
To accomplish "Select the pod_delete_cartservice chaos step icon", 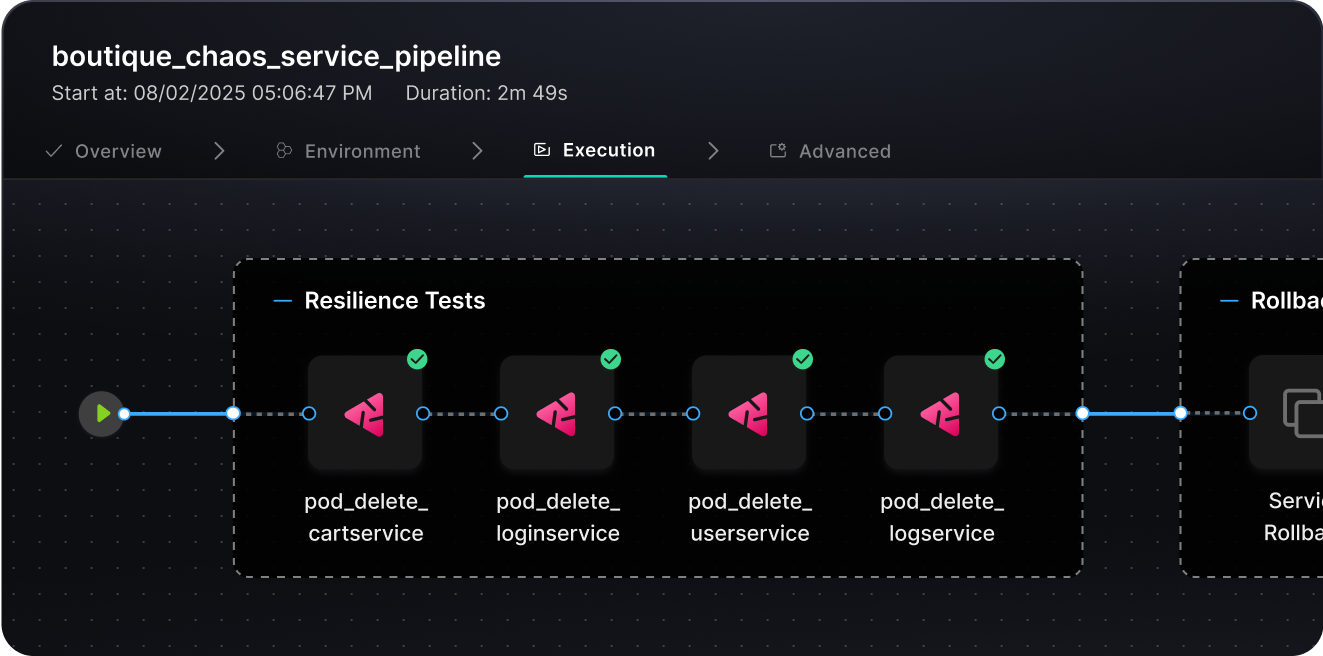I will 365,413.
